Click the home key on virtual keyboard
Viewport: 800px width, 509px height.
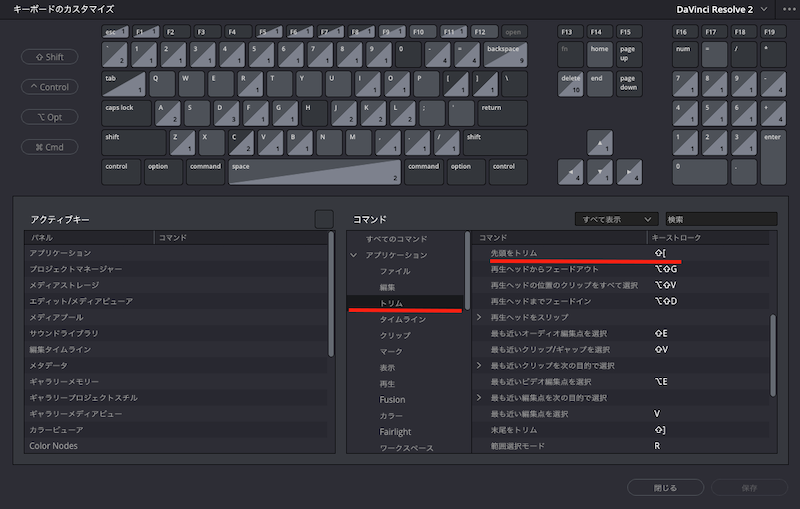coord(600,55)
